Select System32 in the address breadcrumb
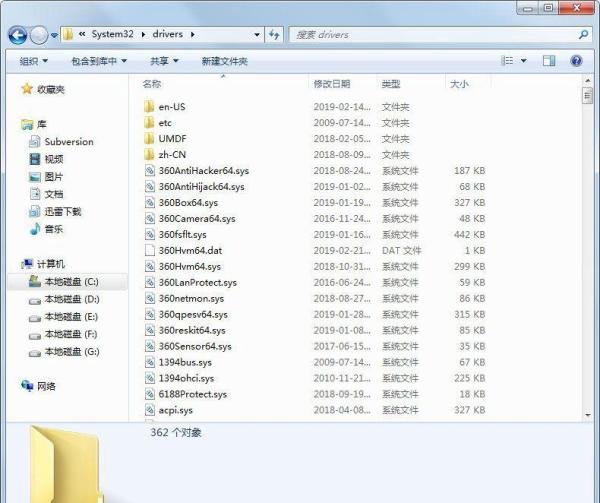 [112, 34]
